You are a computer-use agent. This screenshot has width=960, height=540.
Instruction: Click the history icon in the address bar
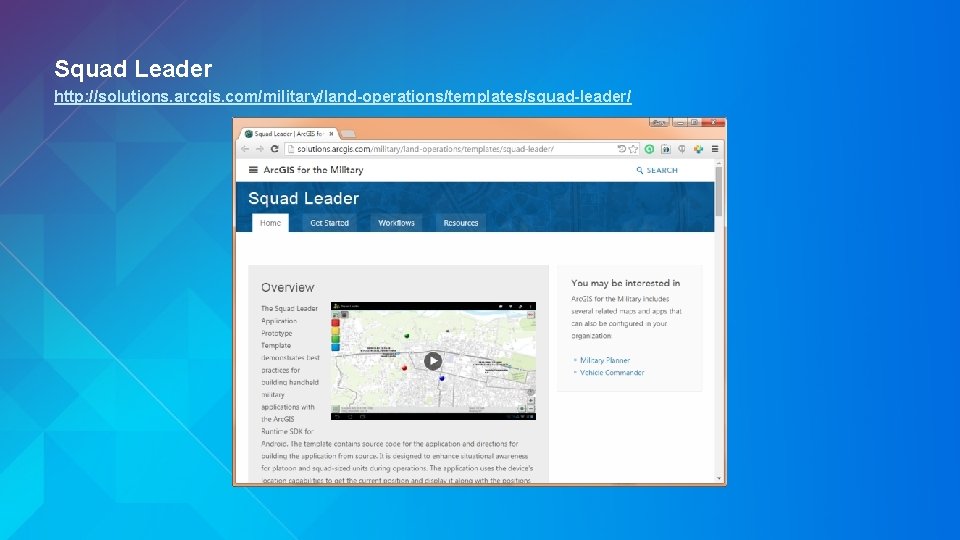point(621,149)
